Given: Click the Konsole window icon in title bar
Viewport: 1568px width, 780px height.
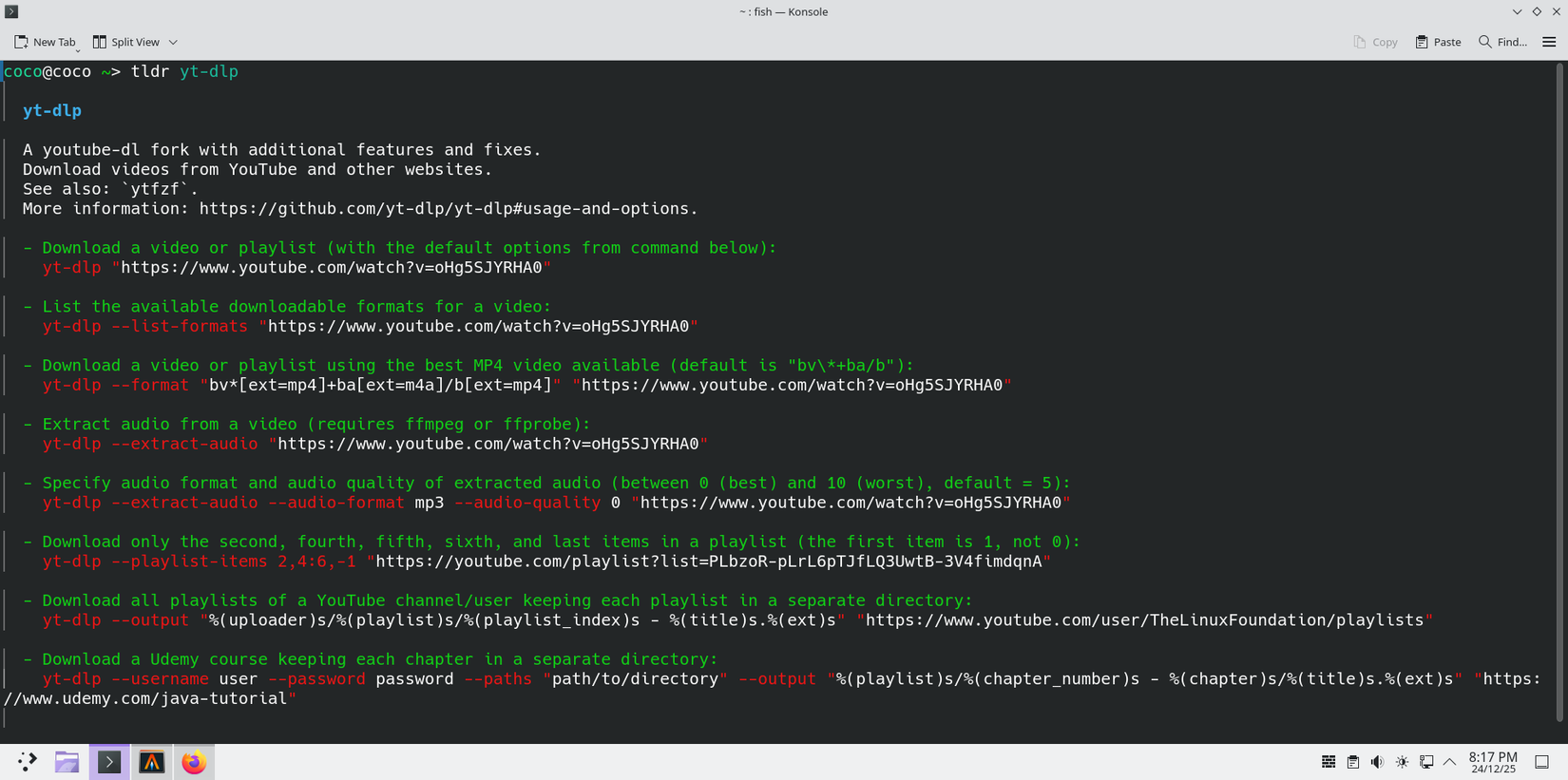Looking at the screenshot, I should pyautogui.click(x=11, y=11).
